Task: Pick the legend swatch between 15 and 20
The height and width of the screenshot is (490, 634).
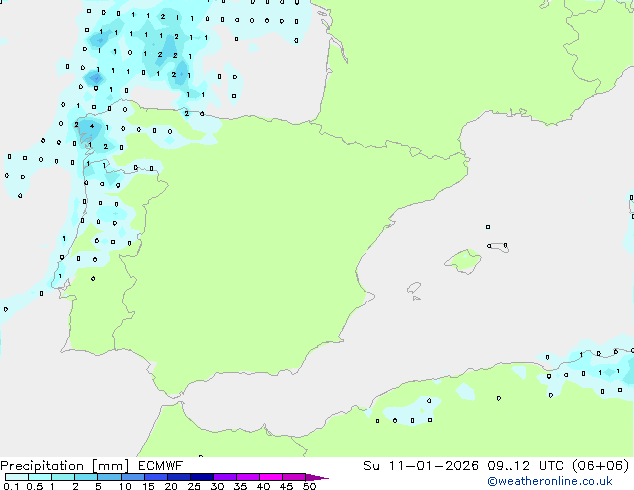Action: pos(156,477)
